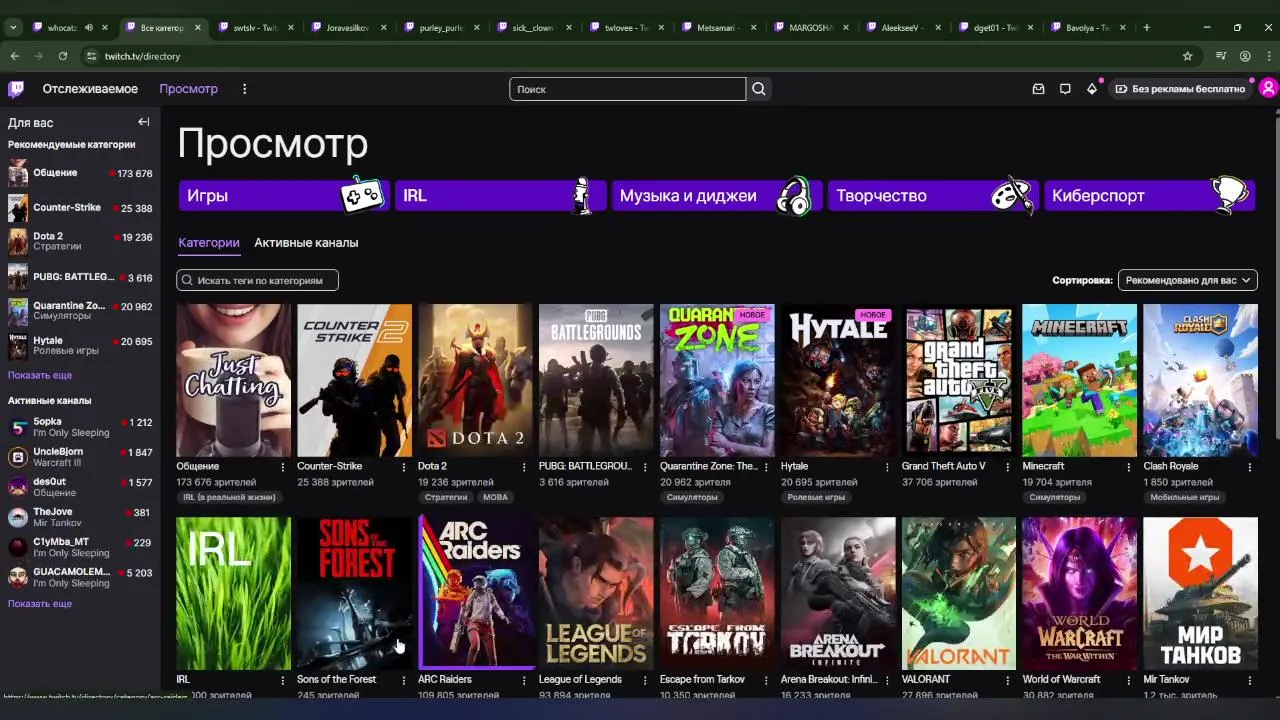Open the Мир Танков cover thumbnail
The height and width of the screenshot is (720, 1280).
[1200, 593]
